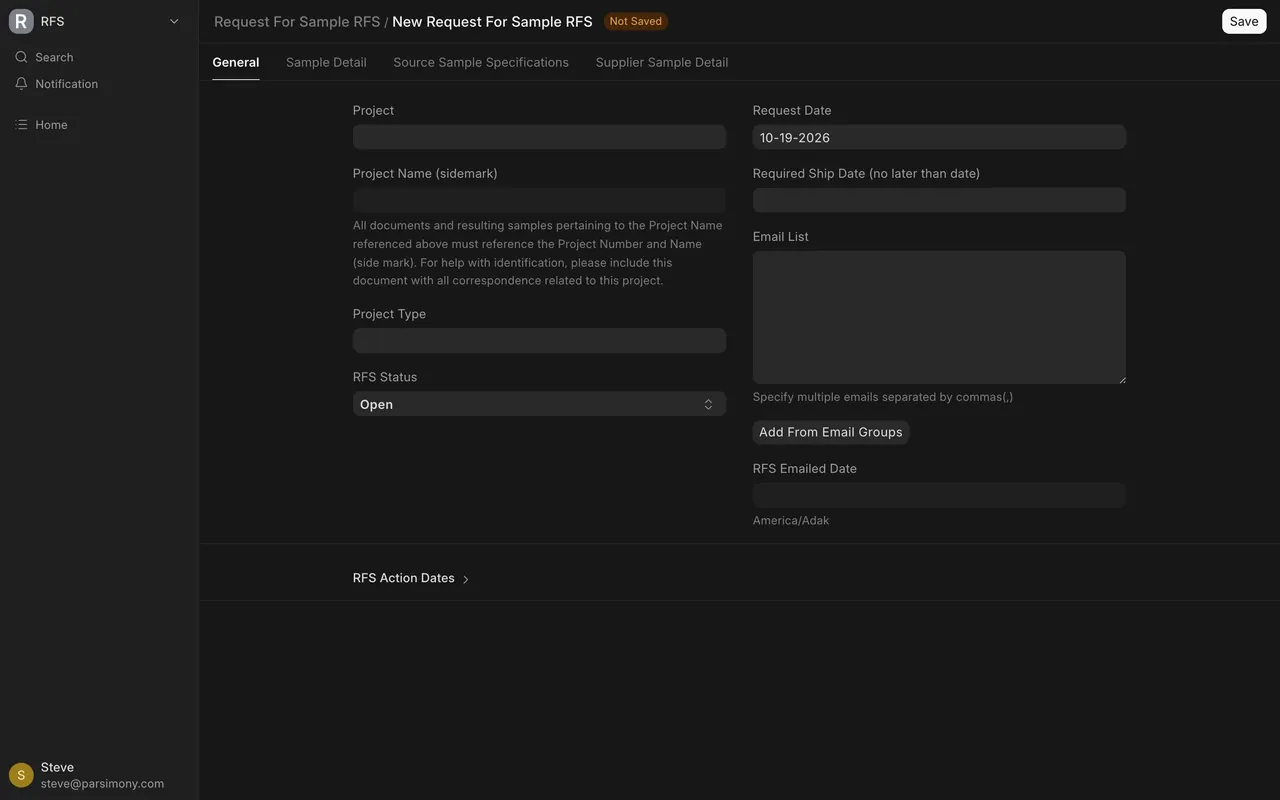Click the RFS Emailed Date field
The width and height of the screenshot is (1280, 800).
pos(939,495)
